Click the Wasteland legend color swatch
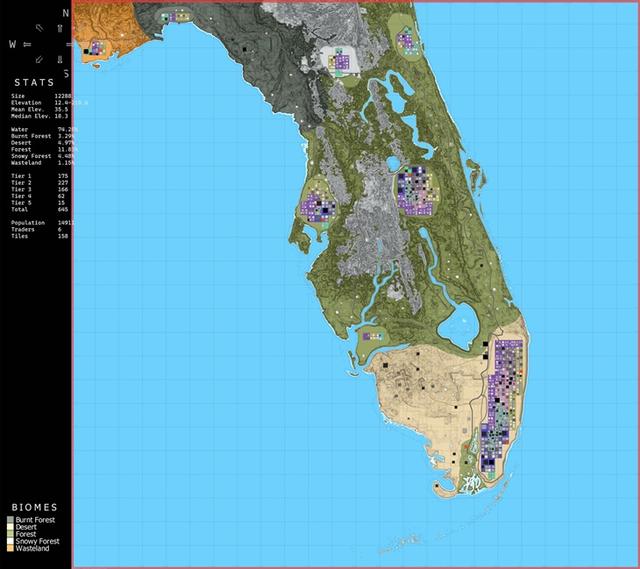 coord(10,548)
